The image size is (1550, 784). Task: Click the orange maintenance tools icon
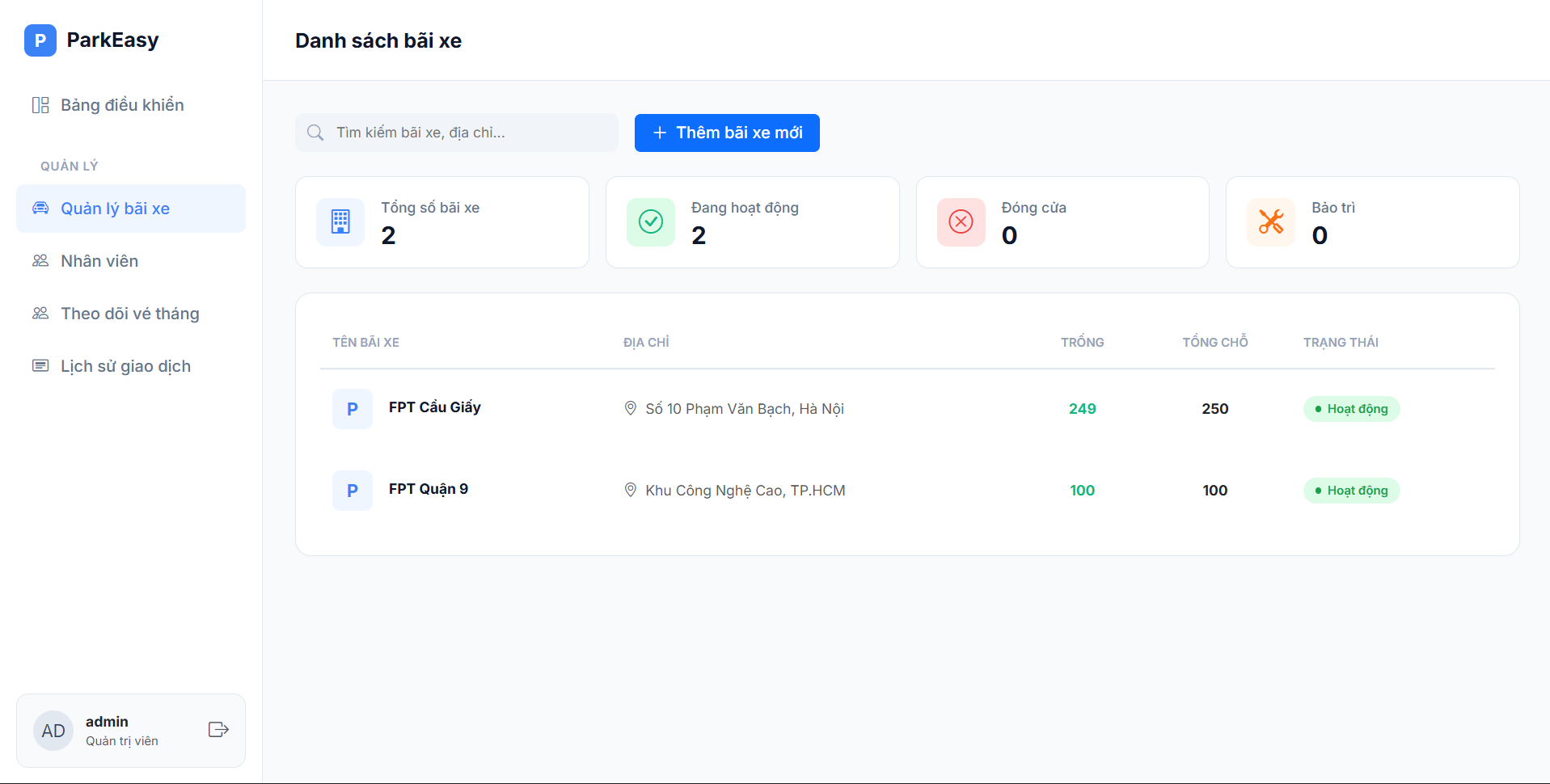[1270, 221]
